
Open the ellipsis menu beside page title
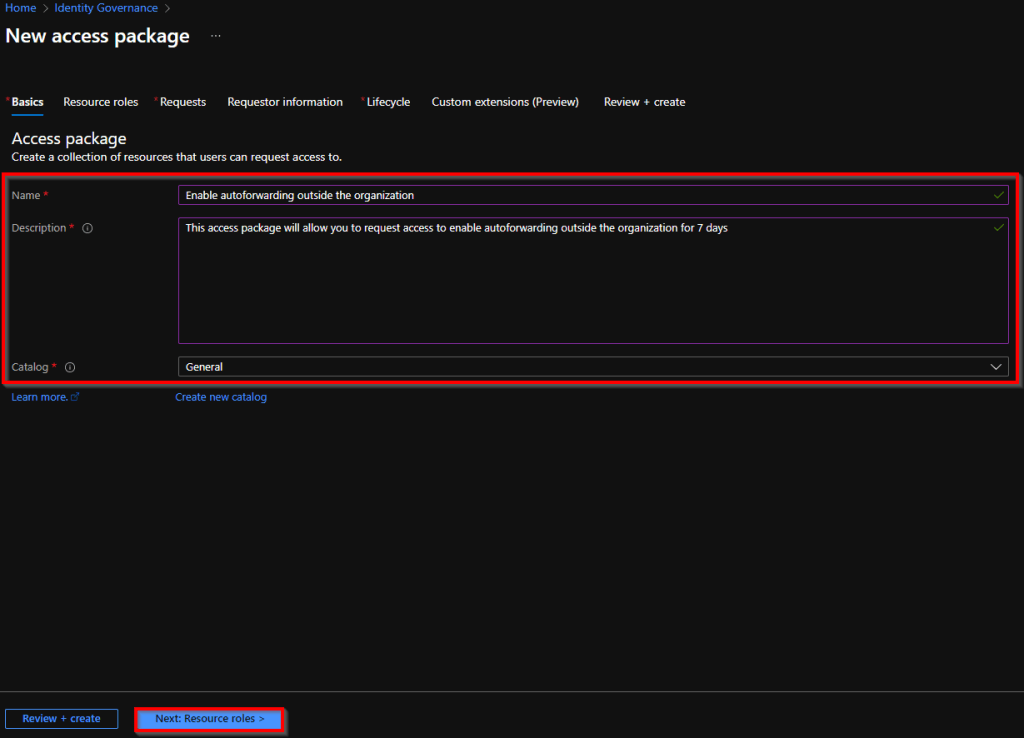point(215,36)
